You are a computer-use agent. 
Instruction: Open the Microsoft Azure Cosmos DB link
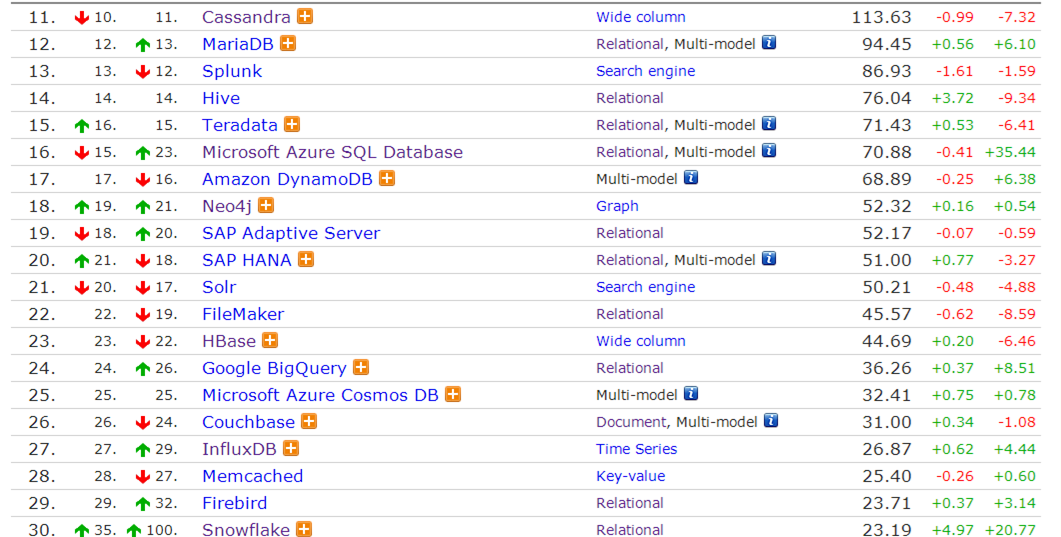click(320, 396)
